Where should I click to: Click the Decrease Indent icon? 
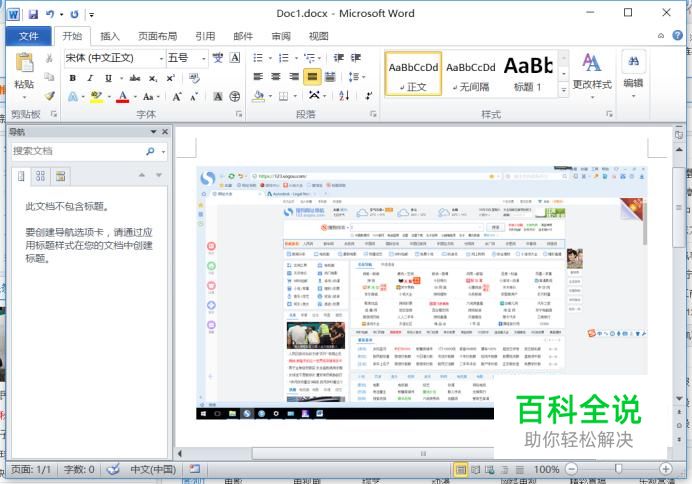(338, 58)
